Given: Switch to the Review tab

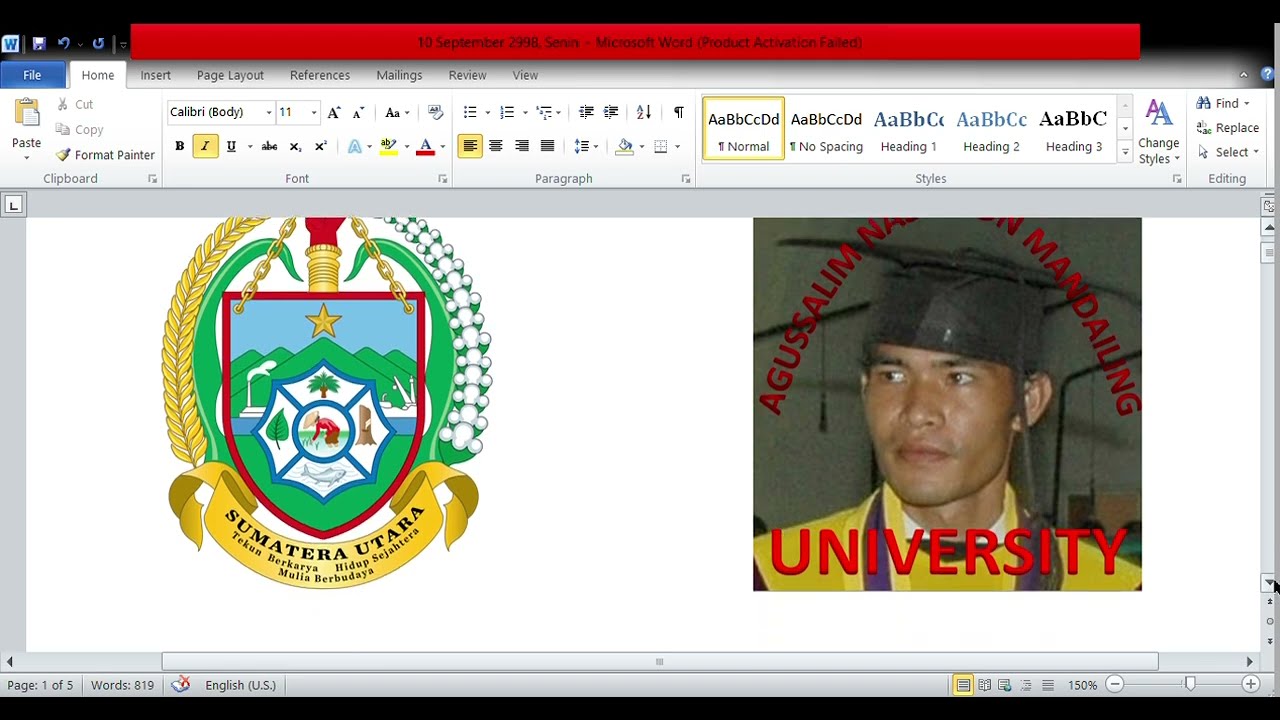Looking at the screenshot, I should (467, 75).
